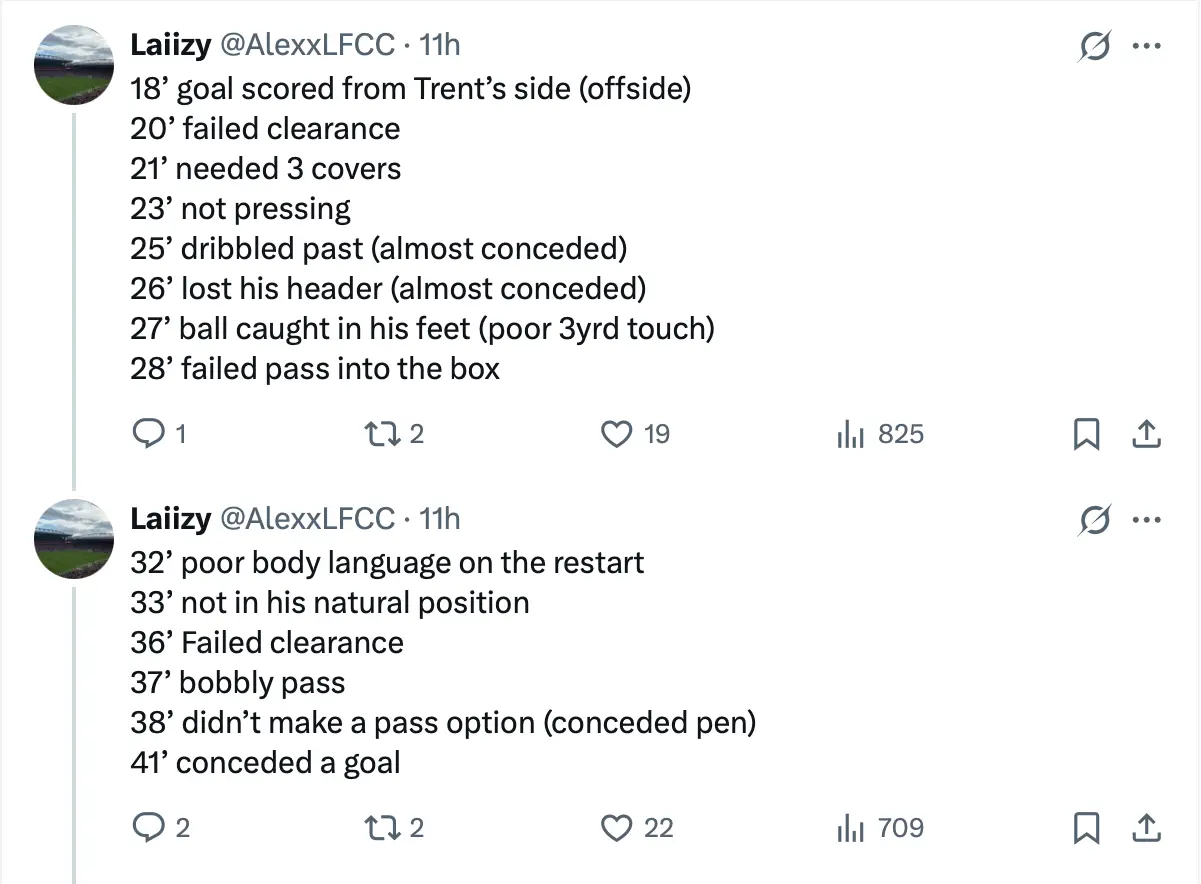Repost the tweet listing 18' to 28' events

tap(383, 433)
